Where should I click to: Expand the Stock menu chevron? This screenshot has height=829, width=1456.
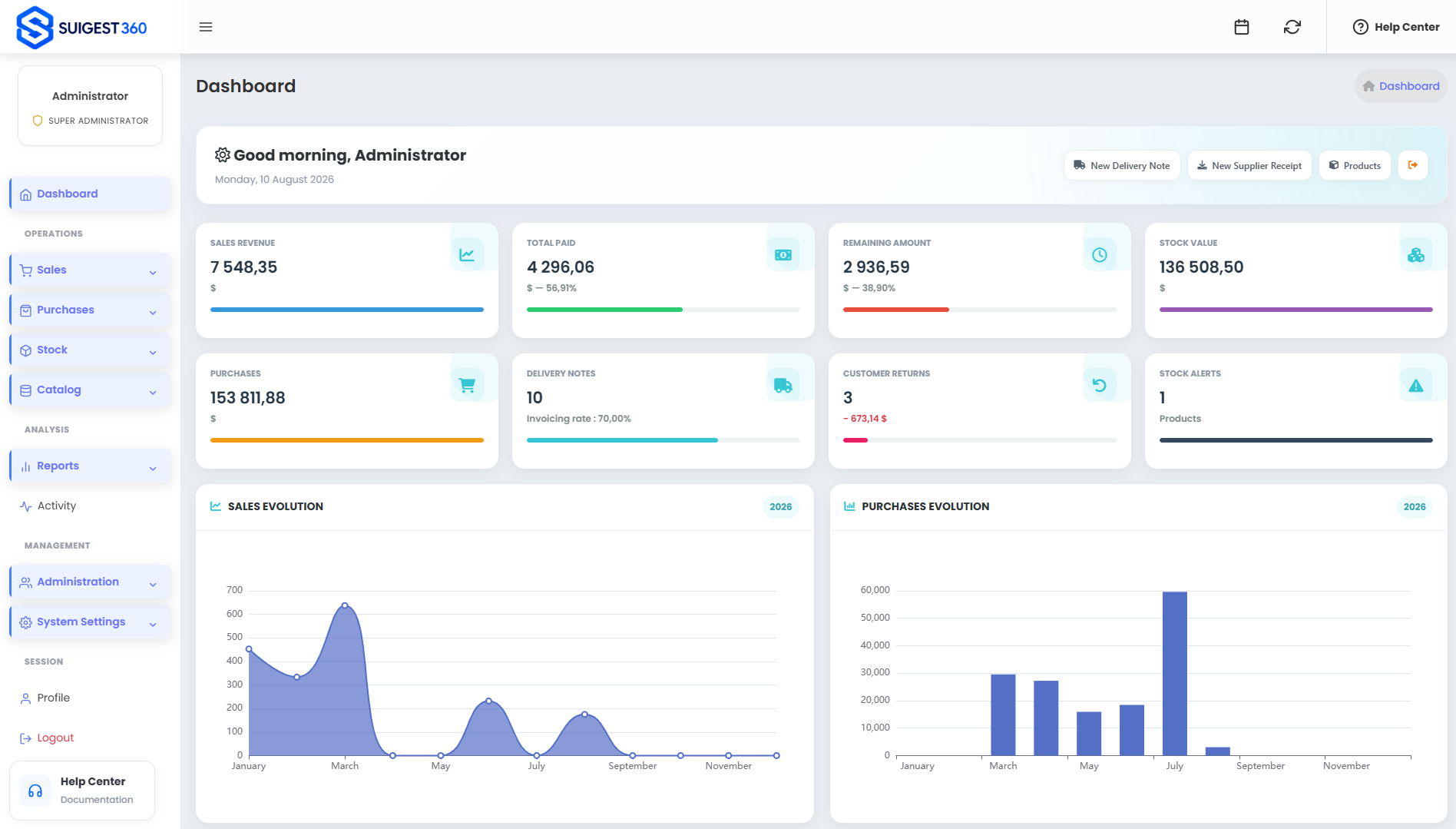pos(153,352)
